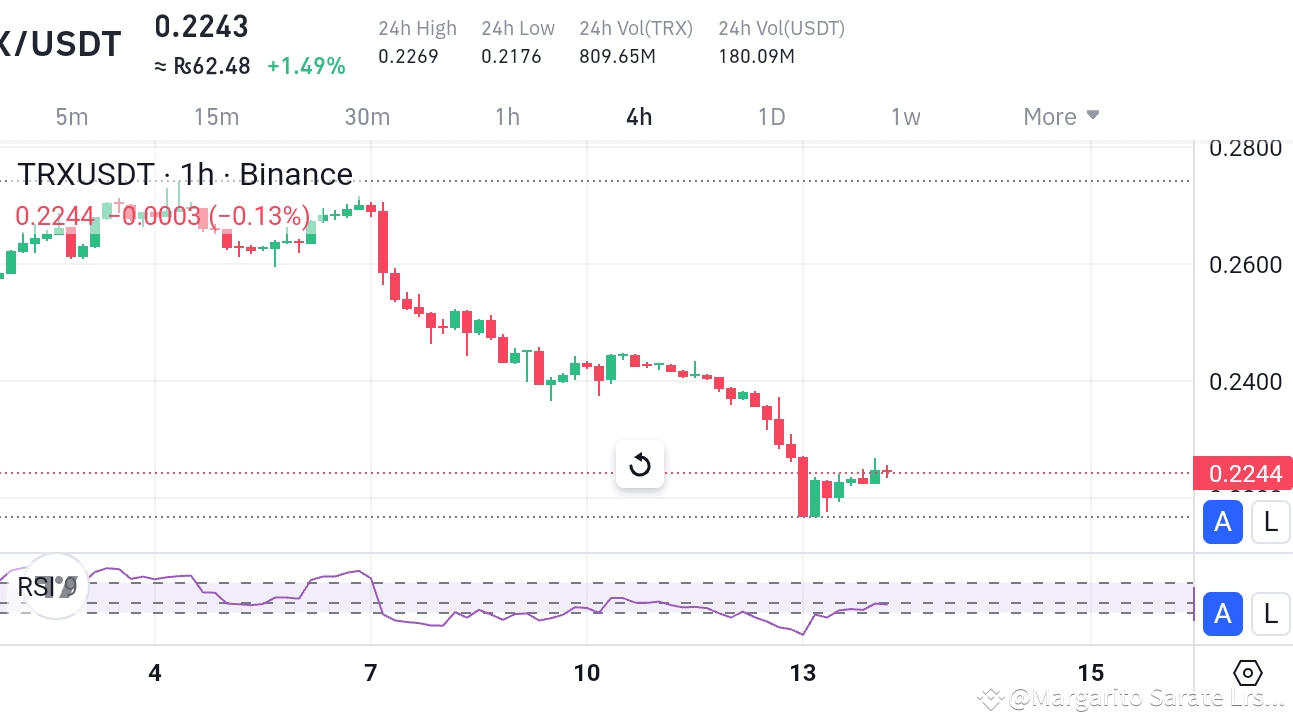
Task: Click the L button beside the RSI panel
Action: point(1270,614)
